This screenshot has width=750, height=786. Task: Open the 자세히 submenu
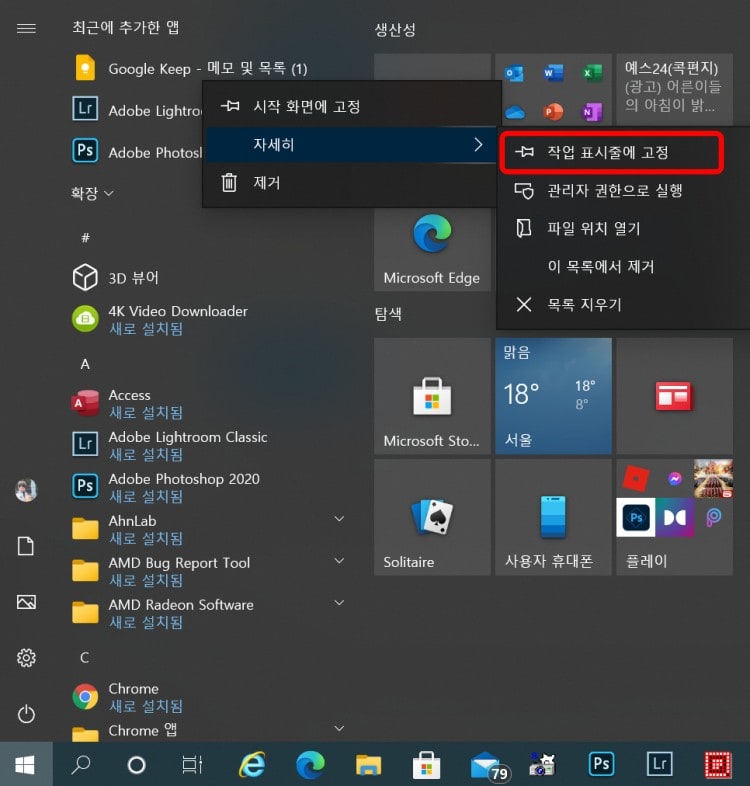tap(352, 144)
